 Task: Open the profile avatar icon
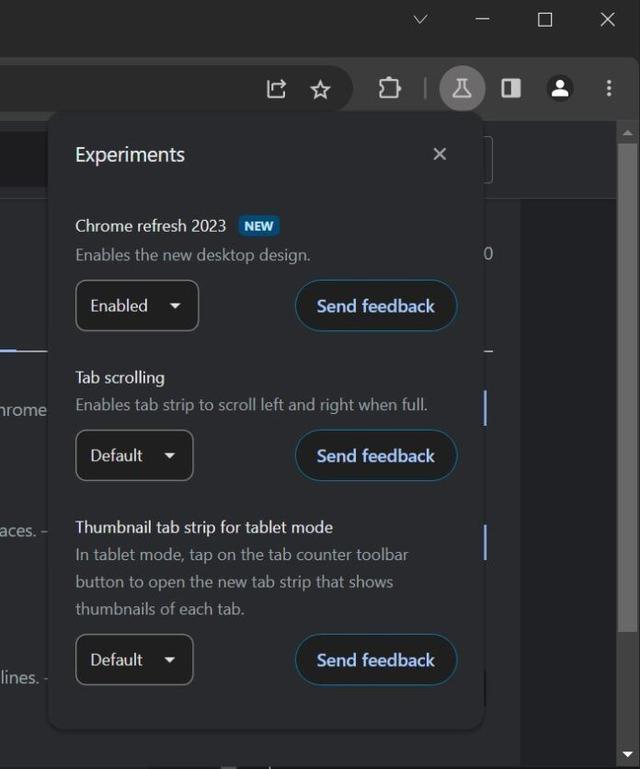tap(560, 88)
